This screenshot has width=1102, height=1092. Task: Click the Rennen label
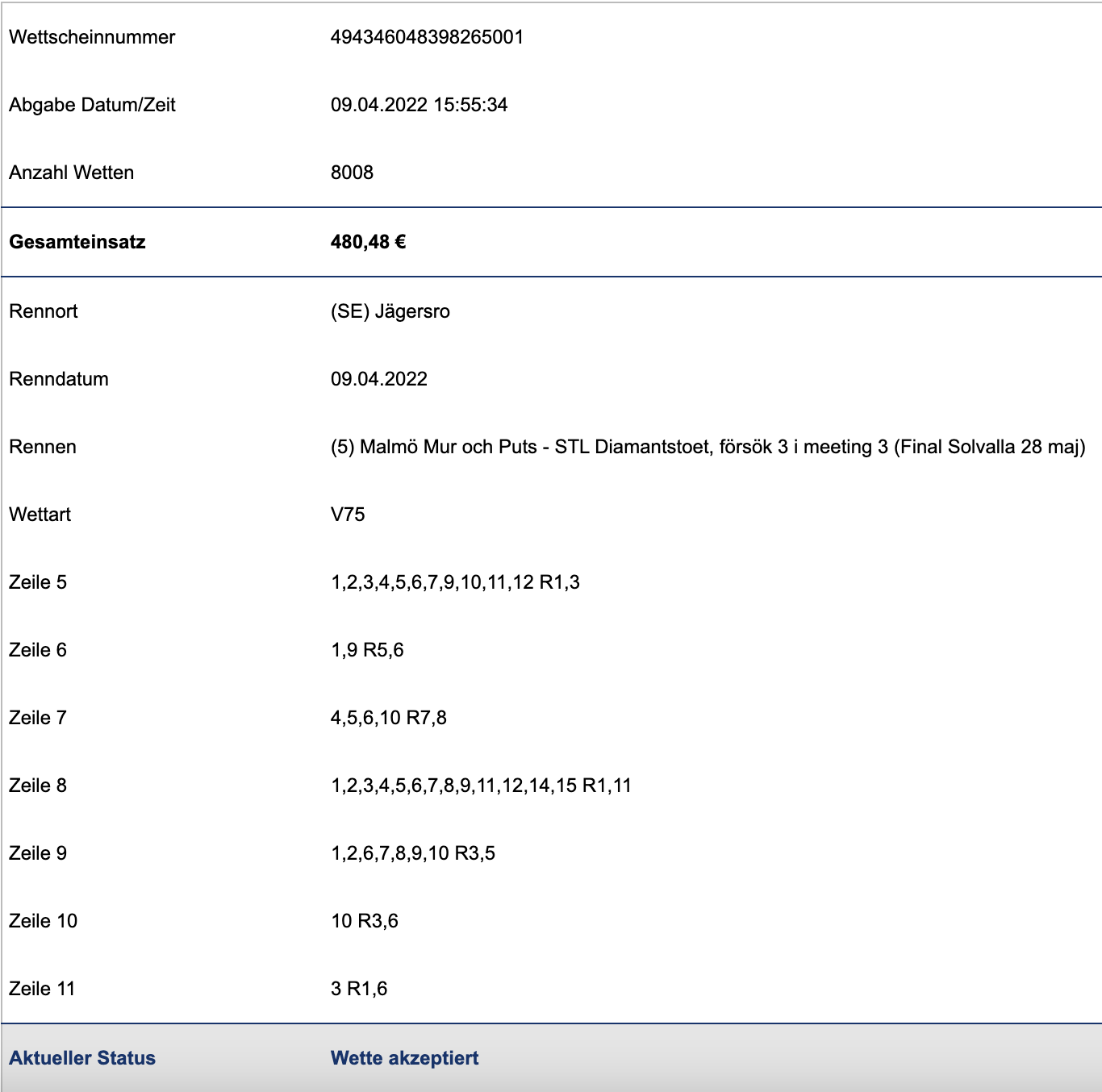point(43,447)
